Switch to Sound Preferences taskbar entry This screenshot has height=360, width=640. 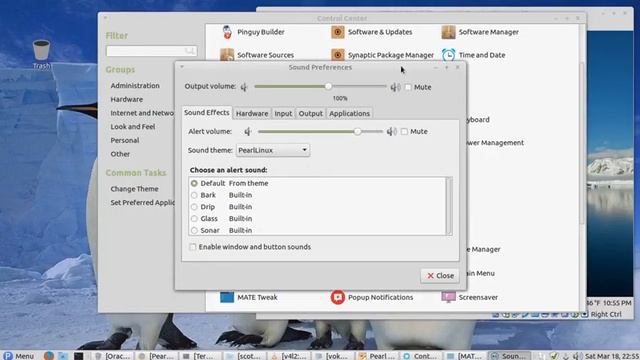point(510,356)
